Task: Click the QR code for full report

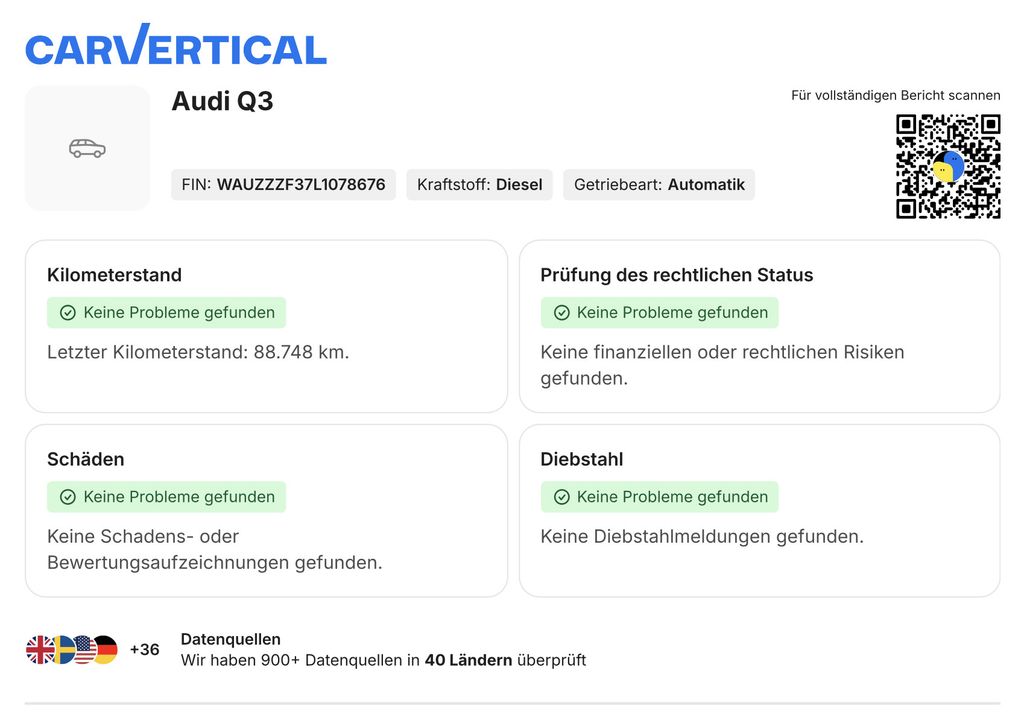Action: pyautogui.click(x=947, y=166)
